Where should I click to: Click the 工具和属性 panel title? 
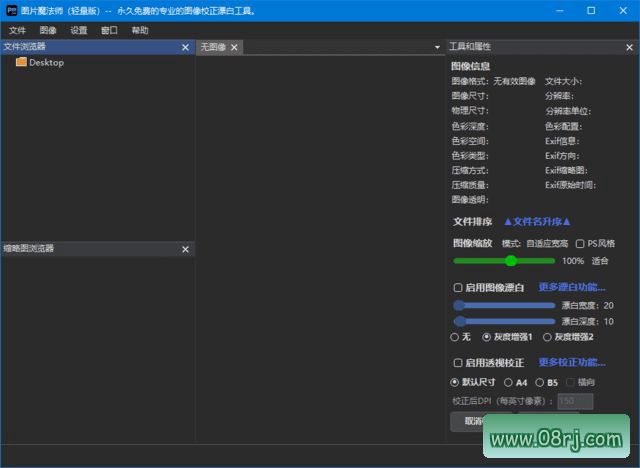pyautogui.click(x=470, y=47)
